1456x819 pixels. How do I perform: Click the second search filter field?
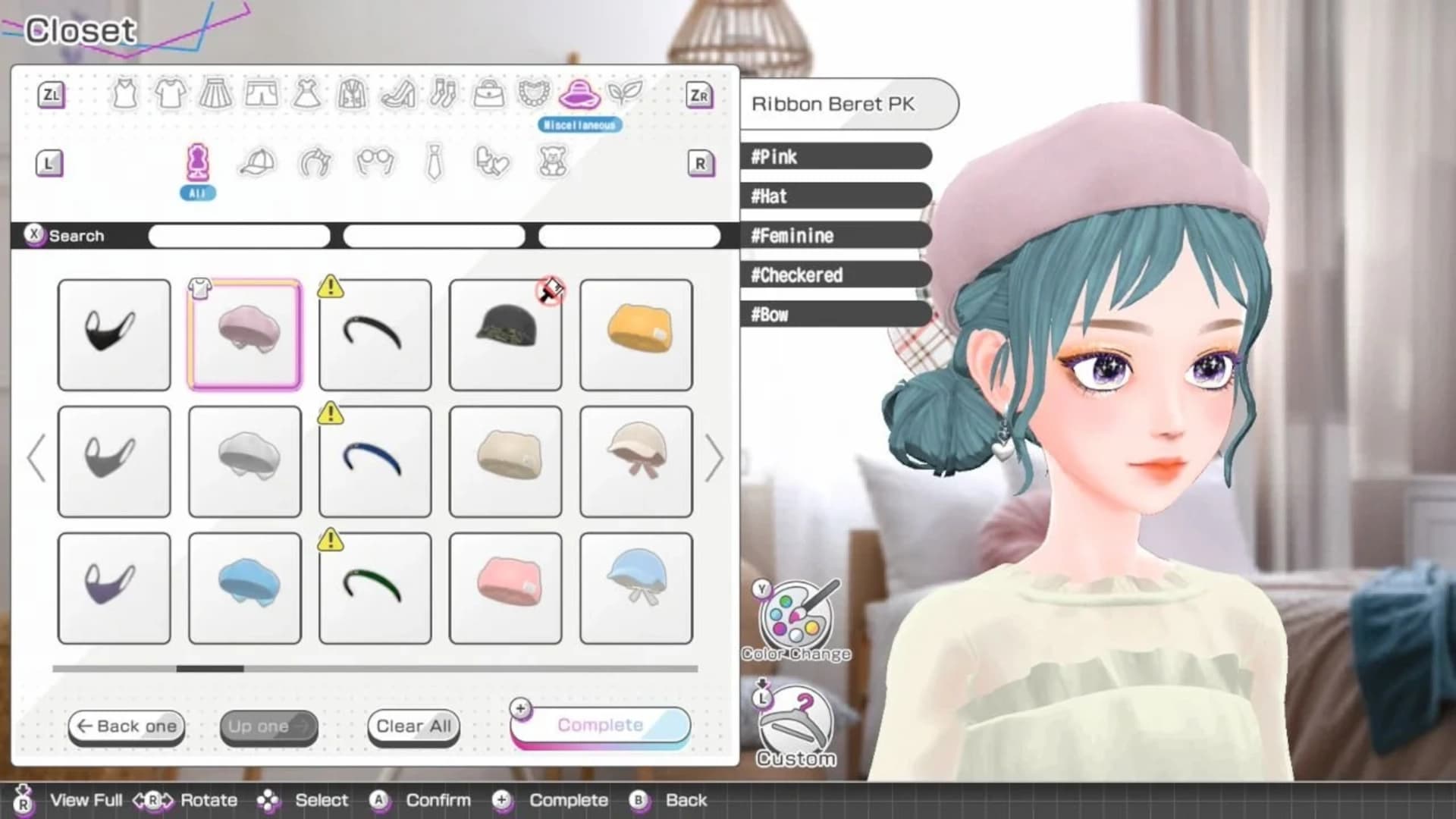point(434,236)
